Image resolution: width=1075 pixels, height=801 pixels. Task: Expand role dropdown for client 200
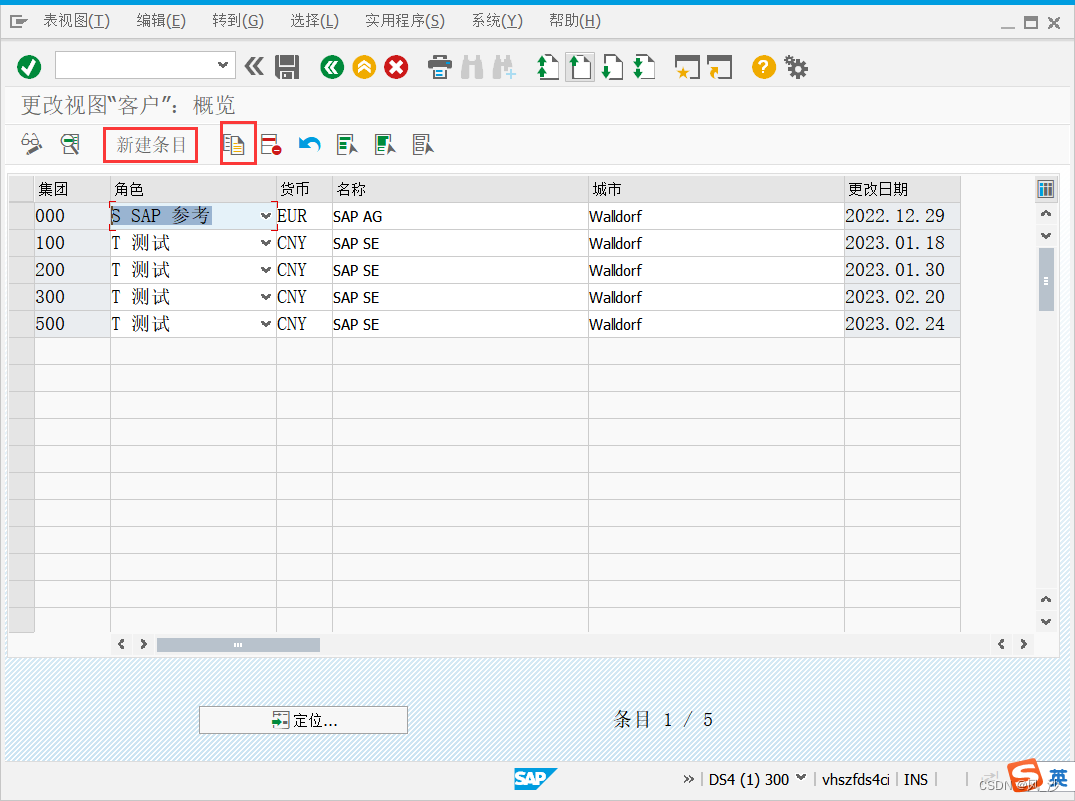tap(265, 270)
